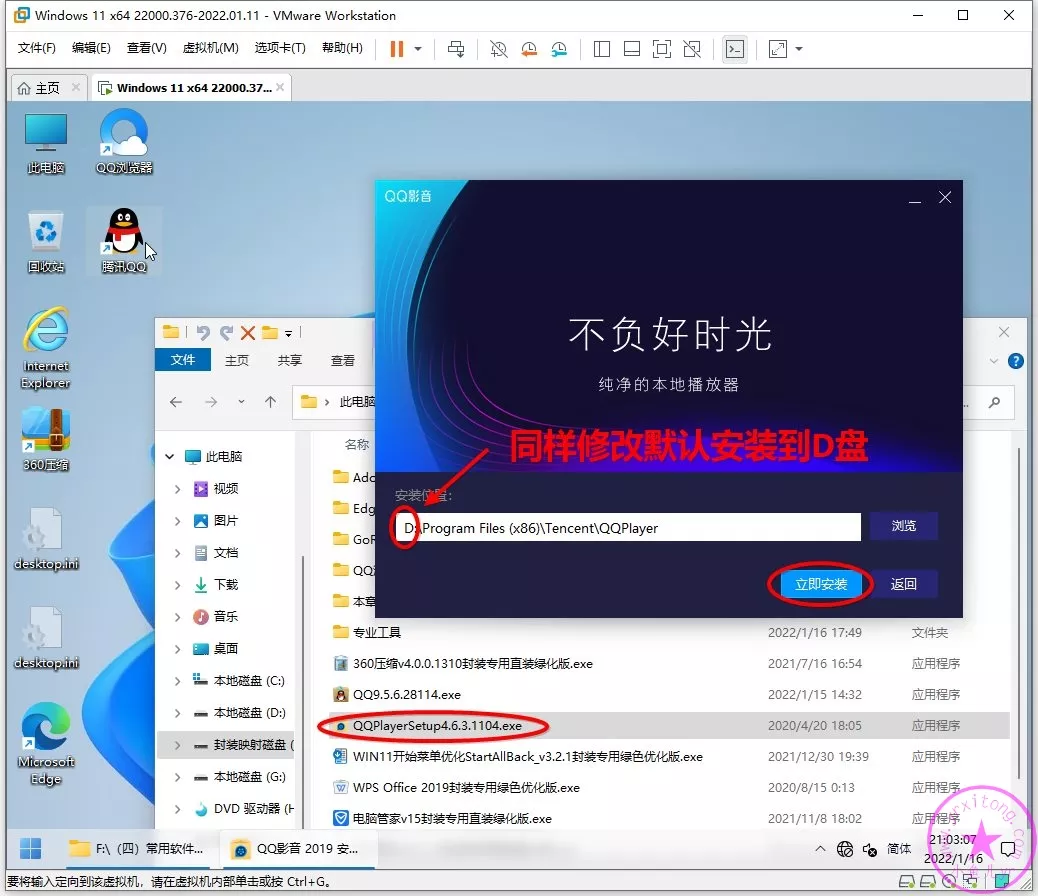This screenshot has height=896, width=1038.
Task: Open the VMware console view icon
Action: click(x=735, y=48)
